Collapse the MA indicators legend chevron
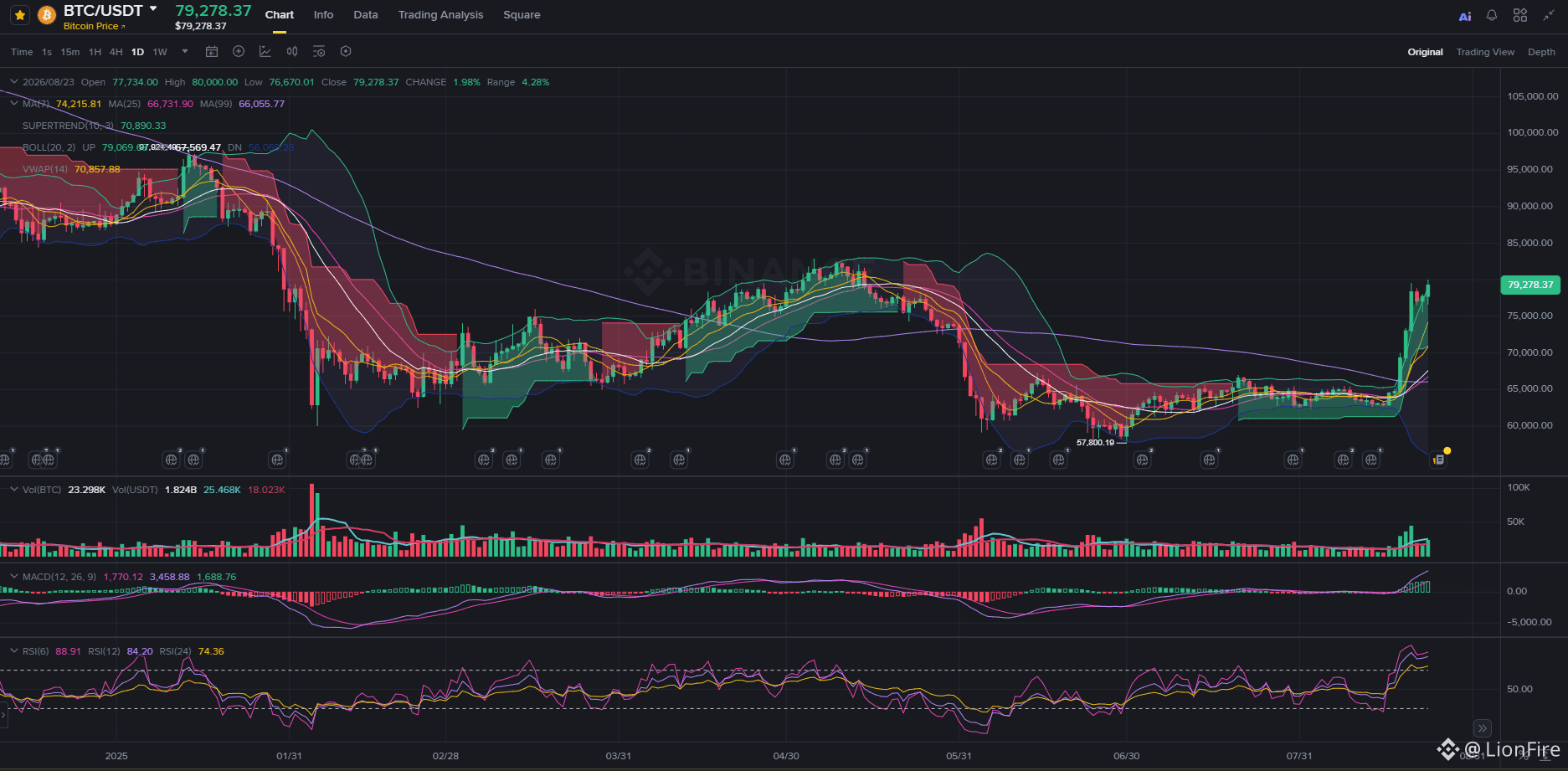Screen dimensions: 1568x771 click(14, 104)
